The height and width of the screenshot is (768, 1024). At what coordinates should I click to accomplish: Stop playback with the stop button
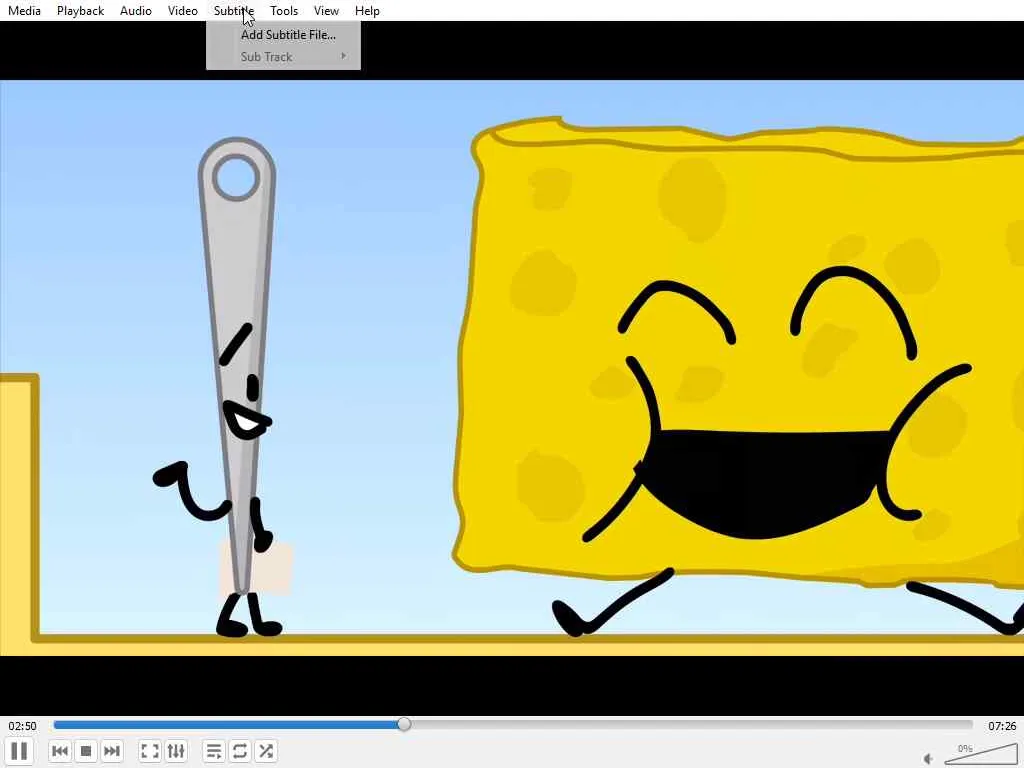pyautogui.click(x=86, y=751)
